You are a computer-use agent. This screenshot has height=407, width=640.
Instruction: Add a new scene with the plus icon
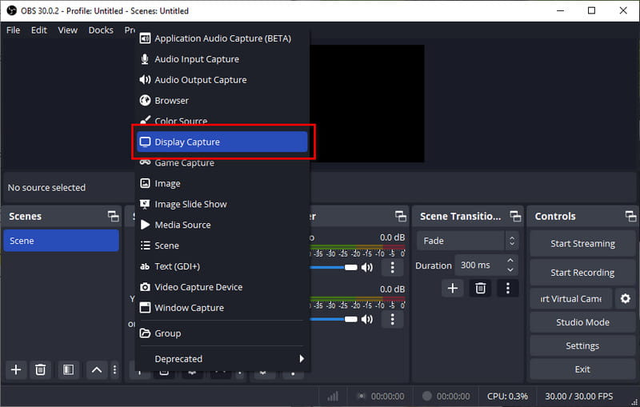tap(16, 370)
